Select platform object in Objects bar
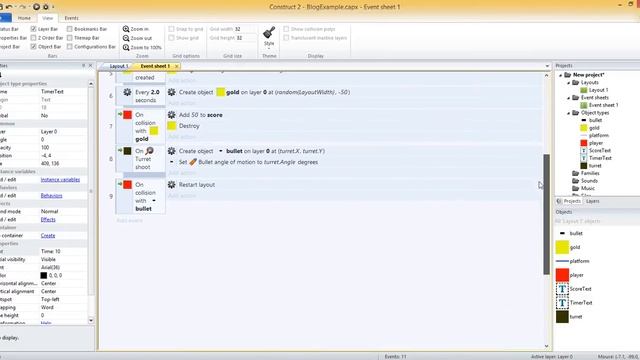The width and height of the screenshot is (640, 360). (x=572, y=261)
